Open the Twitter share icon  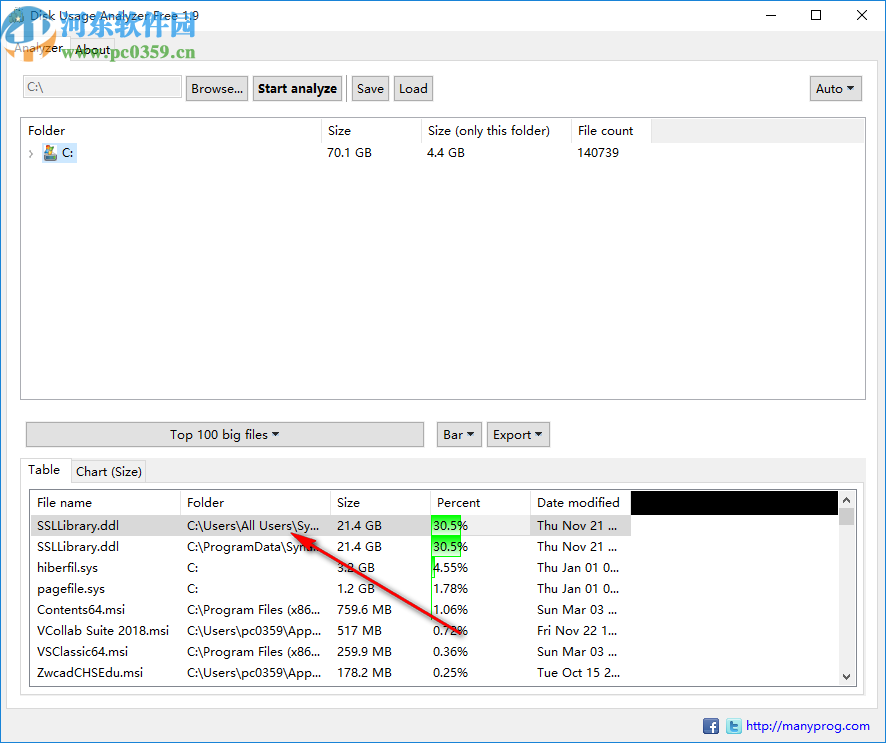[733, 726]
